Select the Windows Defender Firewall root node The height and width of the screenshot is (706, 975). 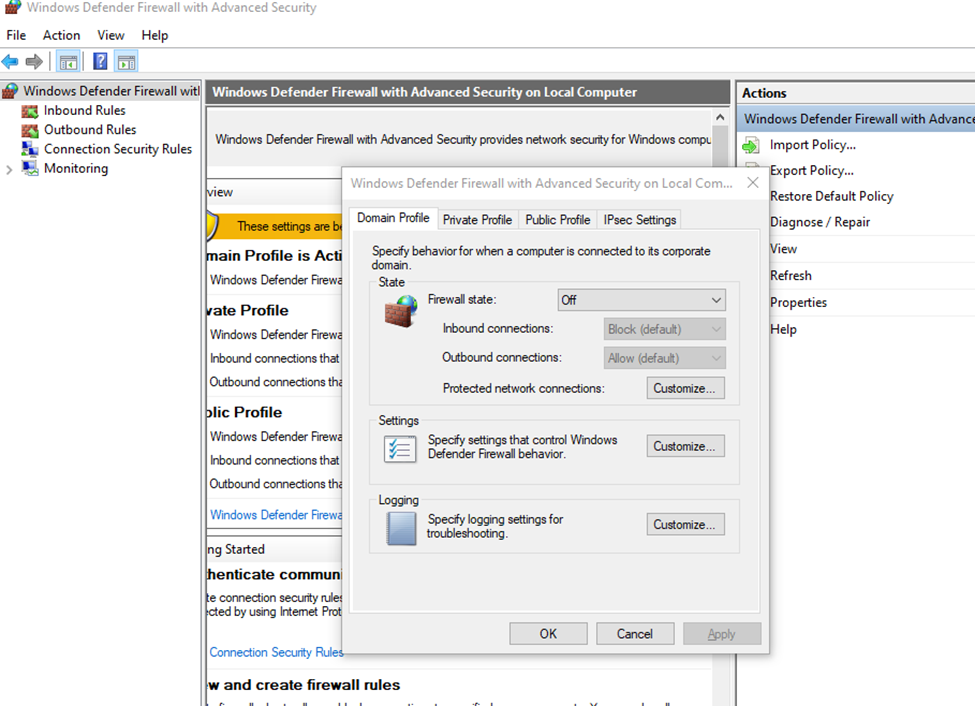(x=100, y=91)
